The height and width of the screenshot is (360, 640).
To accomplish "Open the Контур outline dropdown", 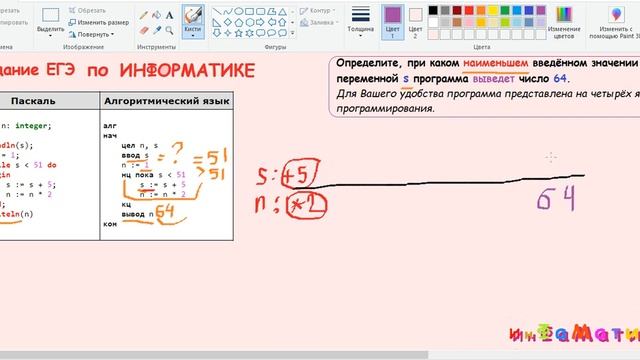I will (x=318, y=11).
